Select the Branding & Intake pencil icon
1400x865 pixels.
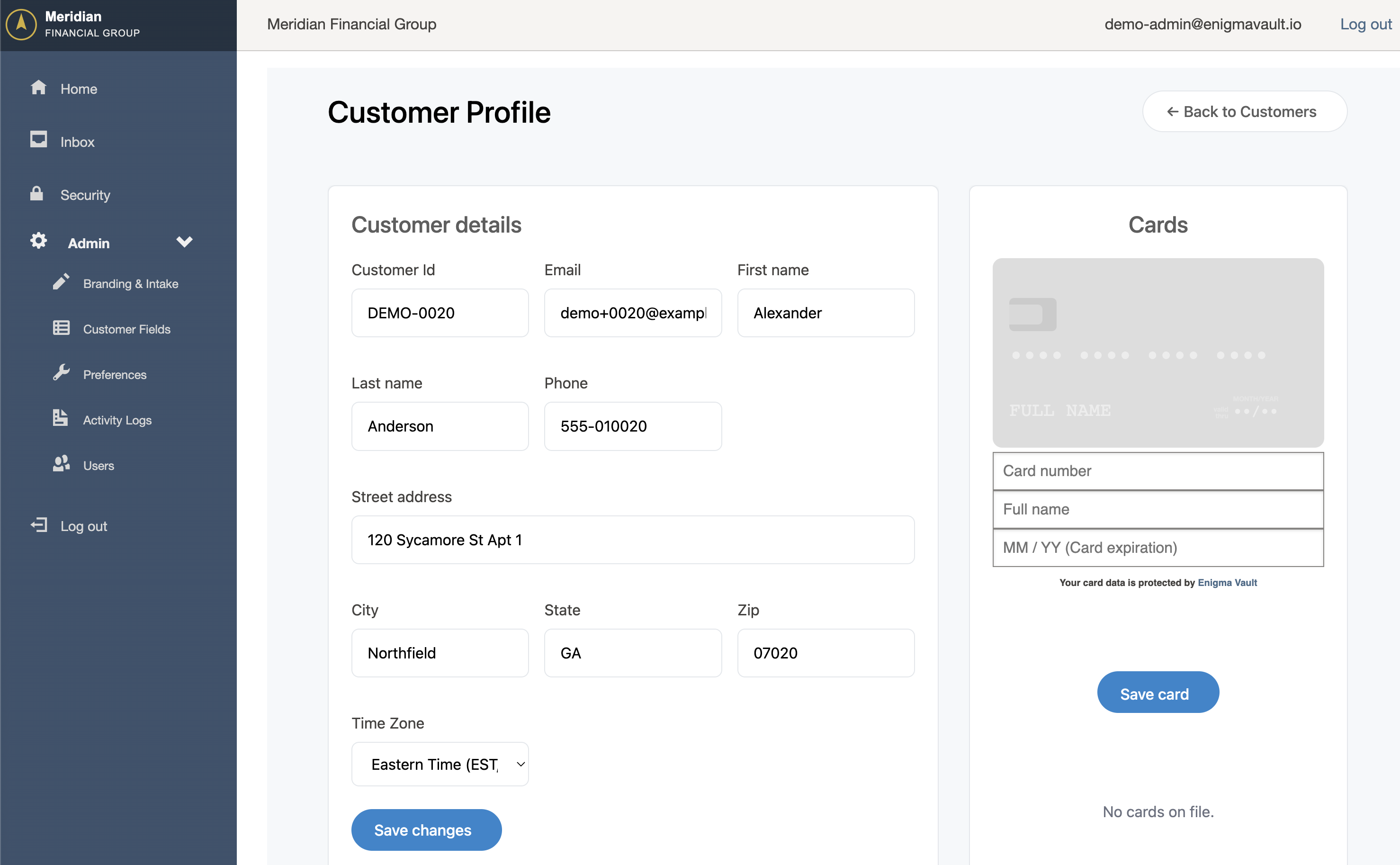61,282
